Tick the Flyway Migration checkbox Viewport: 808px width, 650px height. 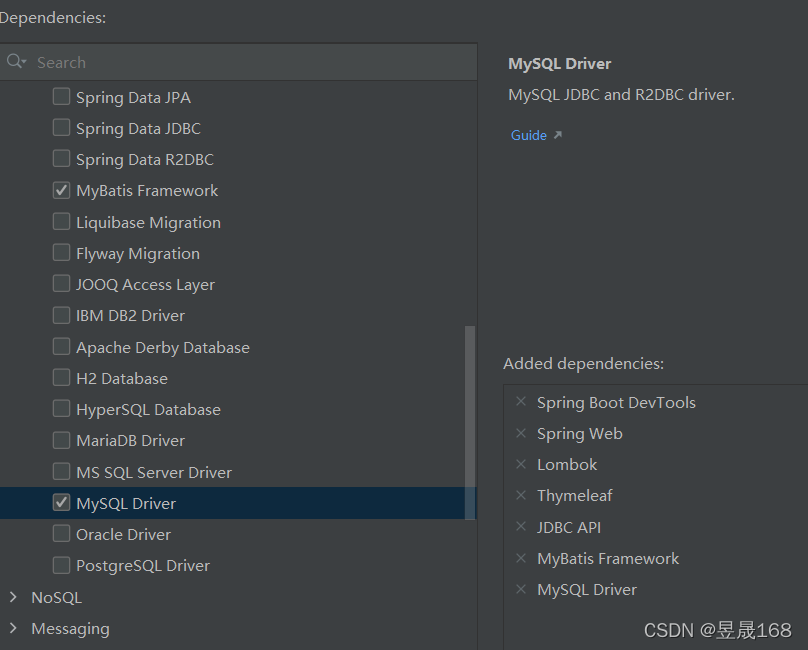(x=61, y=253)
